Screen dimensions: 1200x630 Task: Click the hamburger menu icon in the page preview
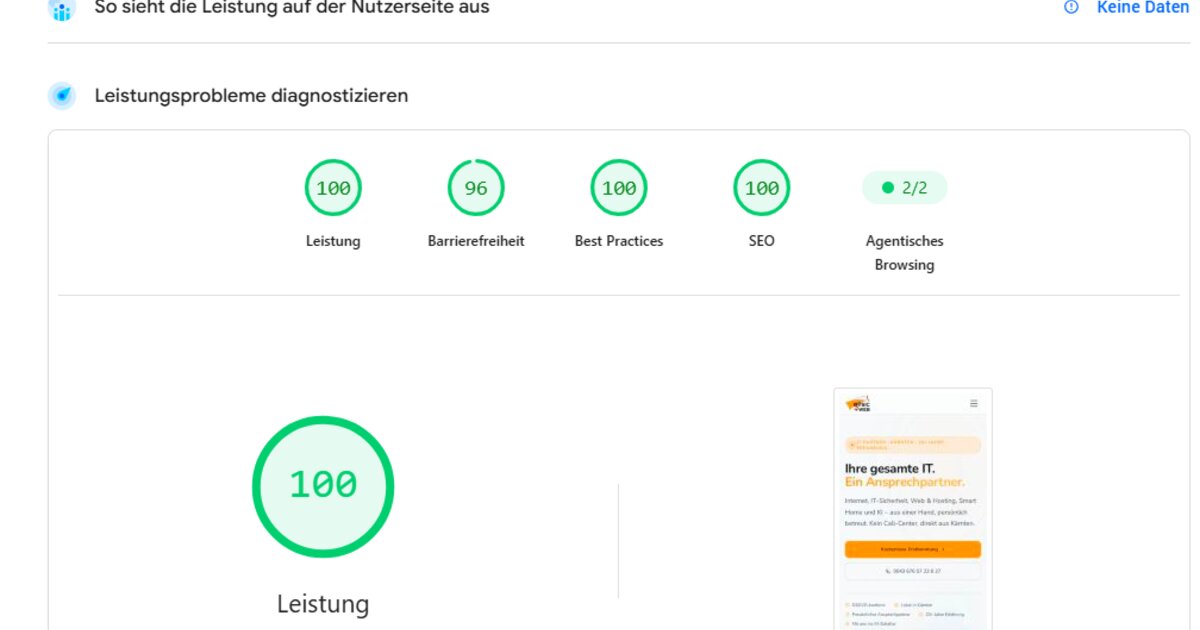pyautogui.click(x=973, y=404)
